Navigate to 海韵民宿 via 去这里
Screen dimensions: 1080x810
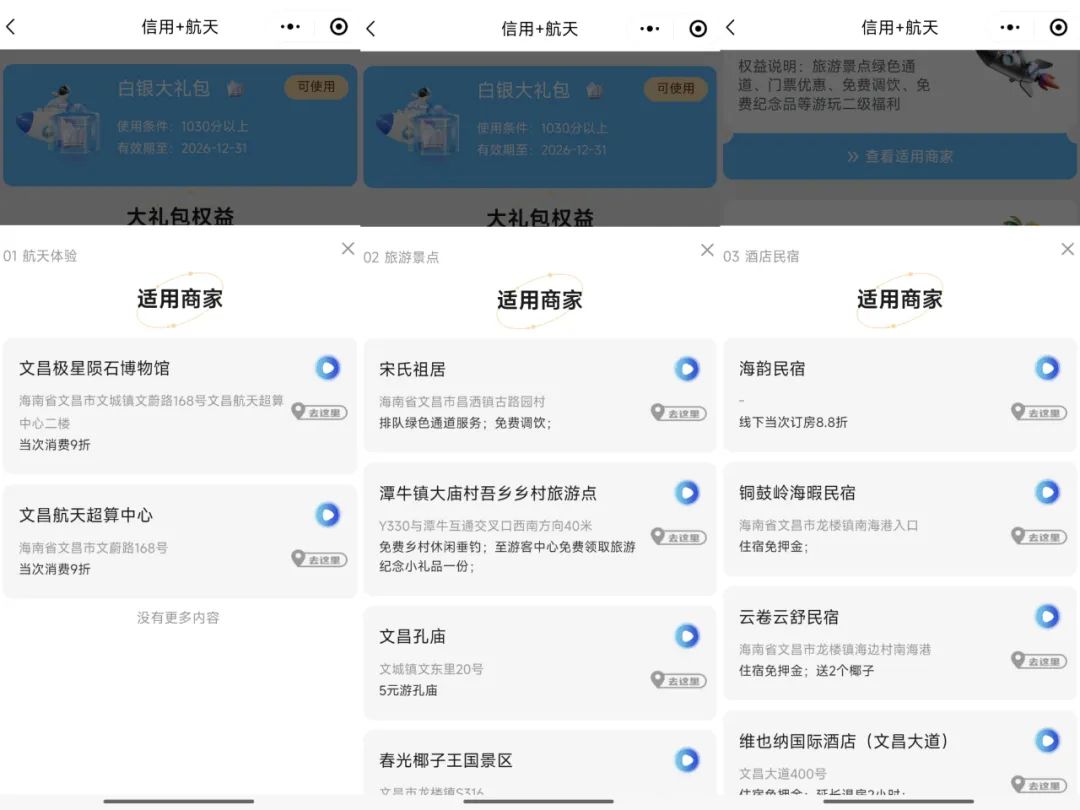1039,412
